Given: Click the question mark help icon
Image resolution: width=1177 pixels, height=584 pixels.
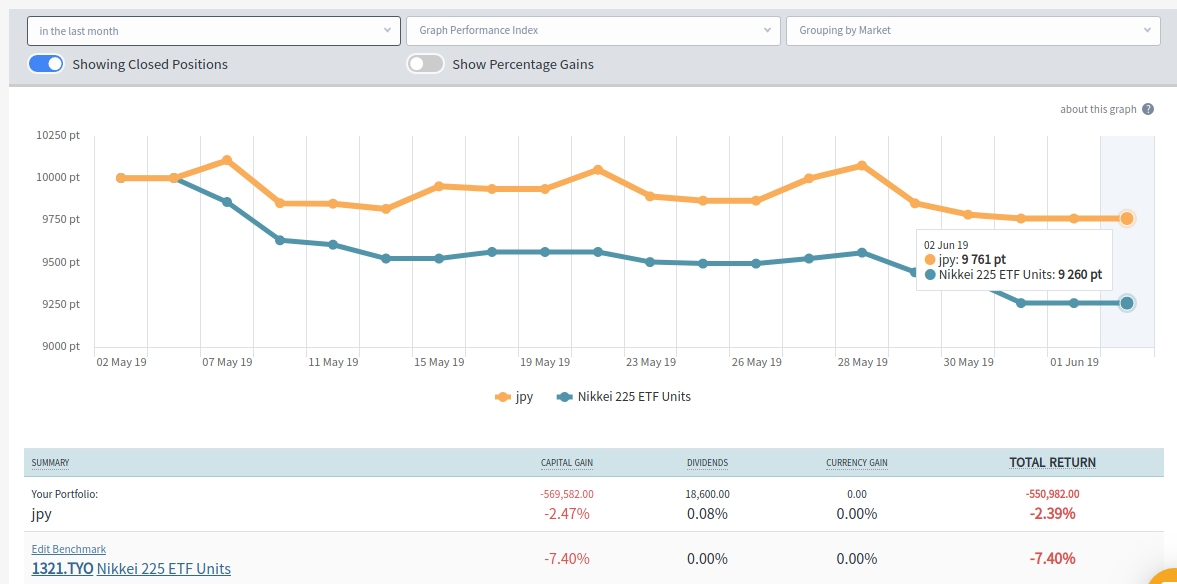Looking at the screenshot, I should click(x=1148, y=109).
